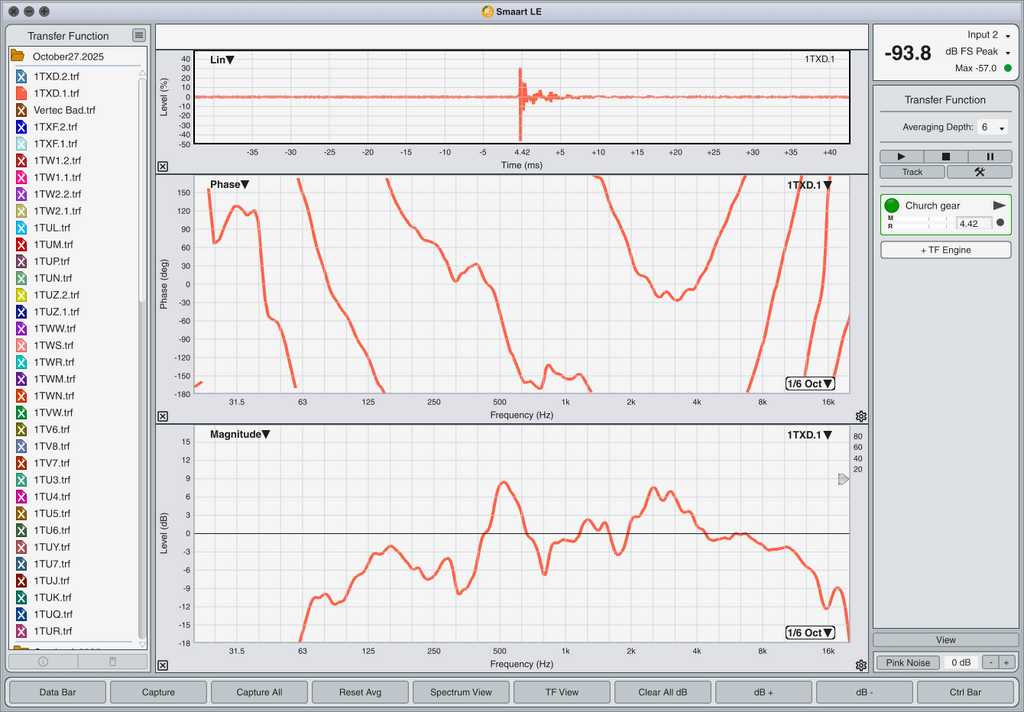Enable delay tracking with Track button
Viewport: 1024px width, 712px height.
[x=912, y=172]
